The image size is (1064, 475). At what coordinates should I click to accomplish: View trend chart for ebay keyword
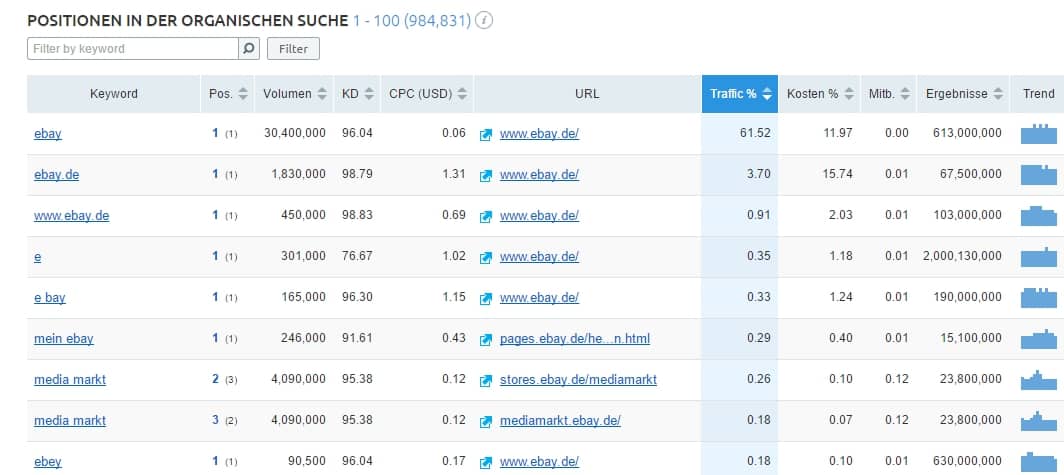1039,134
